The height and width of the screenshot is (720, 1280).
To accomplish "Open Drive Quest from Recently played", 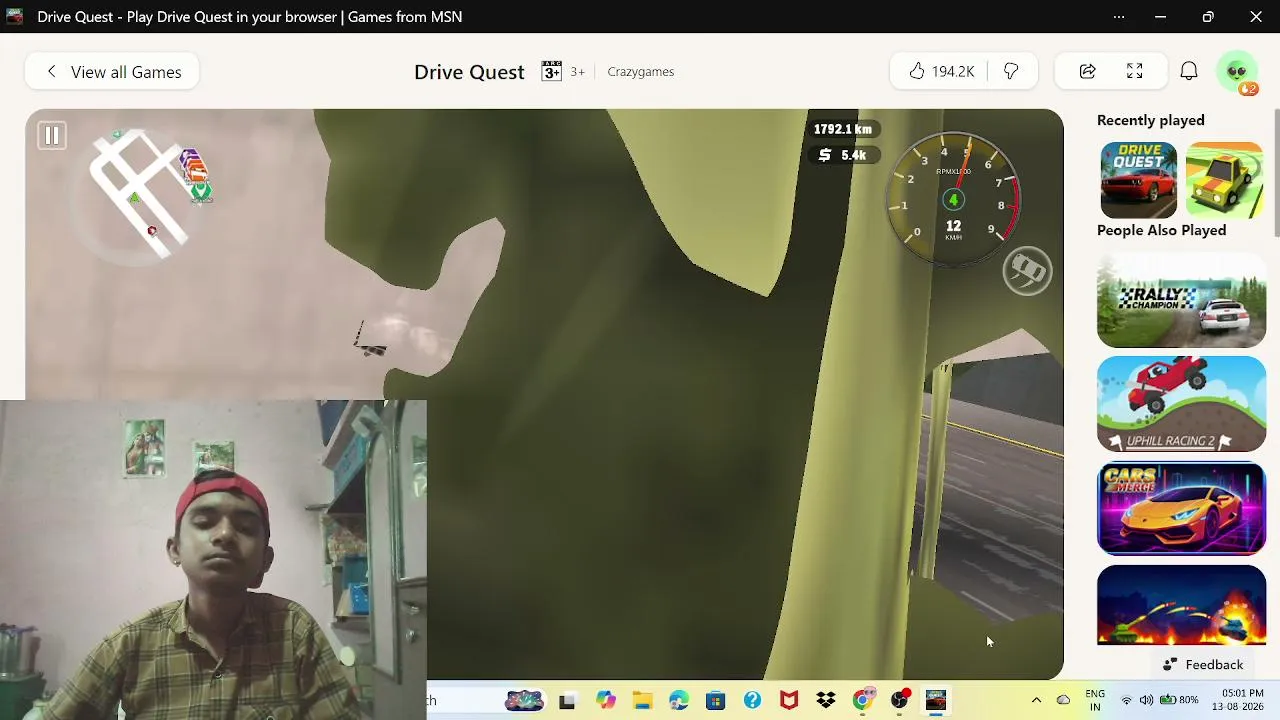I will 1138,180.
